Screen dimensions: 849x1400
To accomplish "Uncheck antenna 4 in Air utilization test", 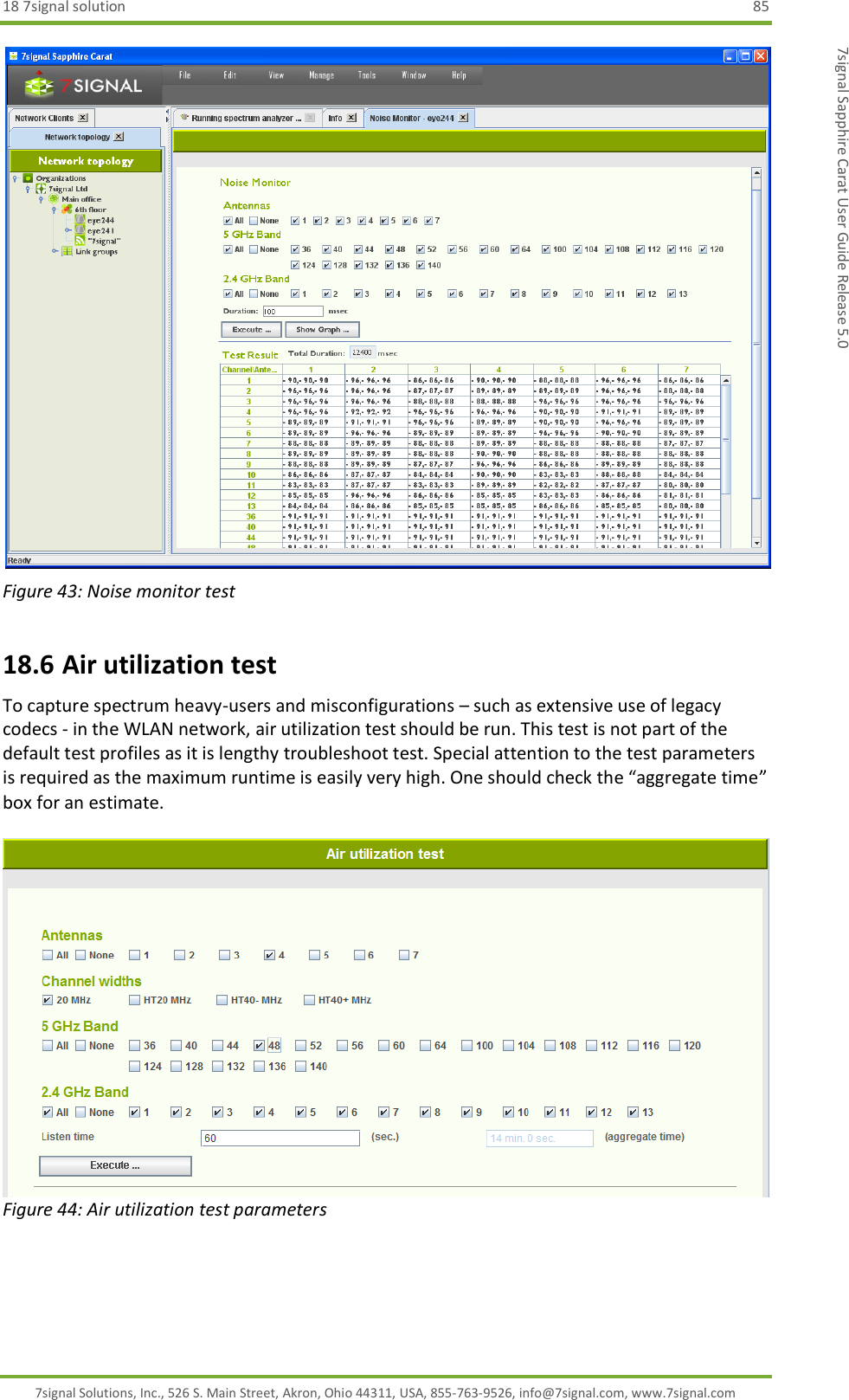I will (269, 955).
